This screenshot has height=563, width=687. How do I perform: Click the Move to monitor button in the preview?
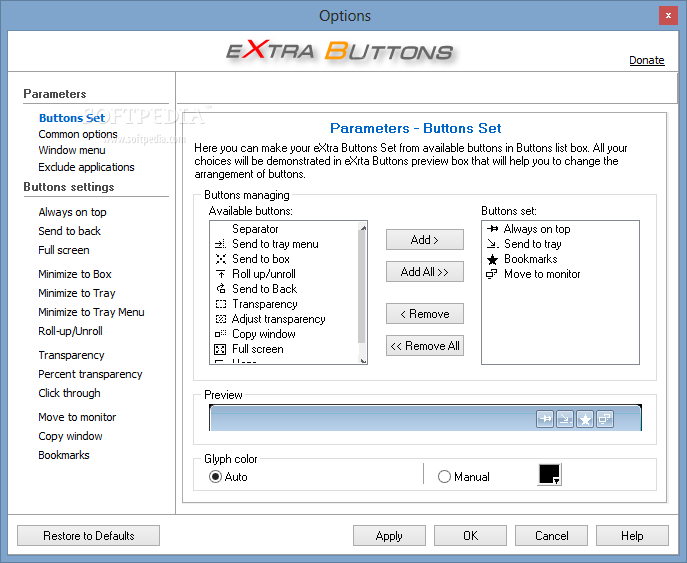coord(605,419)
